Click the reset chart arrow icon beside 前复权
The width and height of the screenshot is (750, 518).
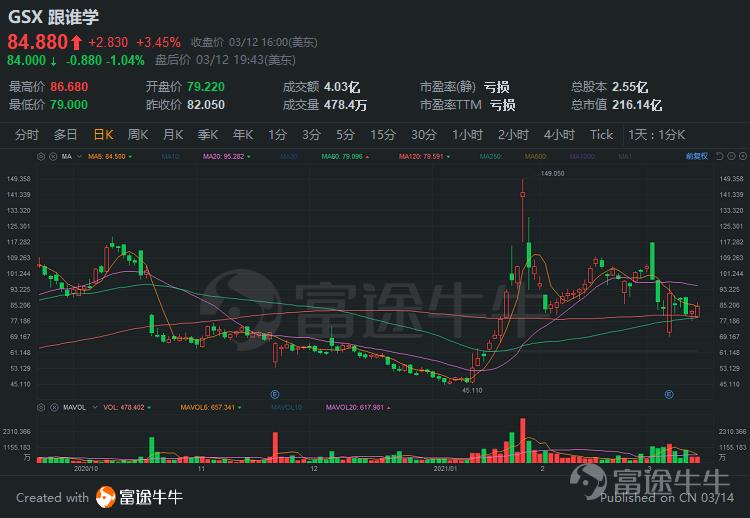719,156
